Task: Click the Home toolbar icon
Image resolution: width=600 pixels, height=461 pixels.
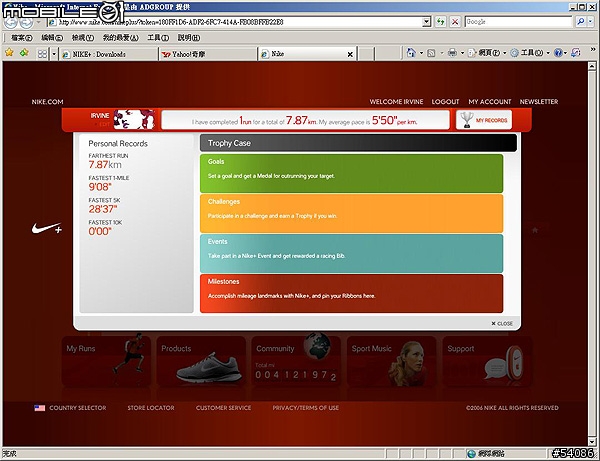Action: 411,53
